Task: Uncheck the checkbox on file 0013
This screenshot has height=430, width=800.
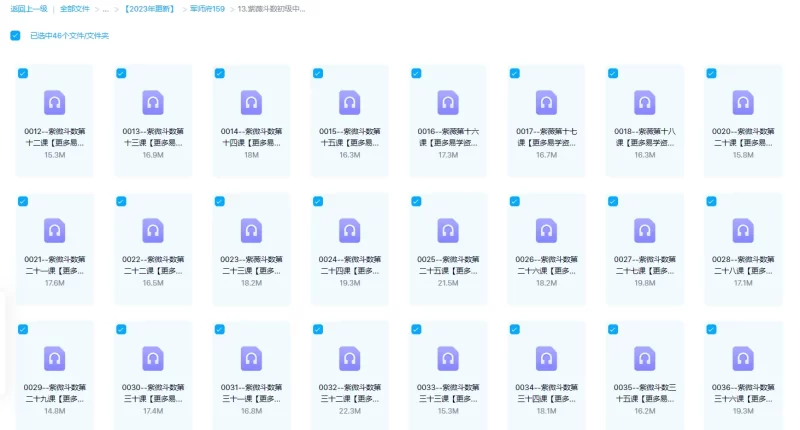Action: click(x=121, y=73)
